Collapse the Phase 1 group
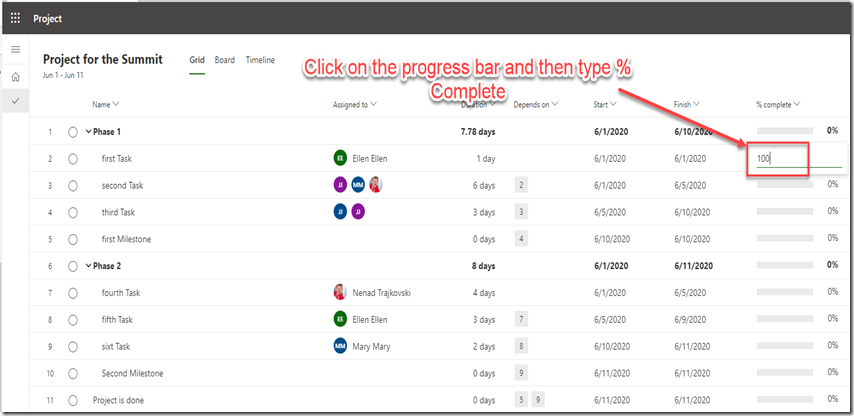Viewport: 854px width, 416px height. [88, 132]
